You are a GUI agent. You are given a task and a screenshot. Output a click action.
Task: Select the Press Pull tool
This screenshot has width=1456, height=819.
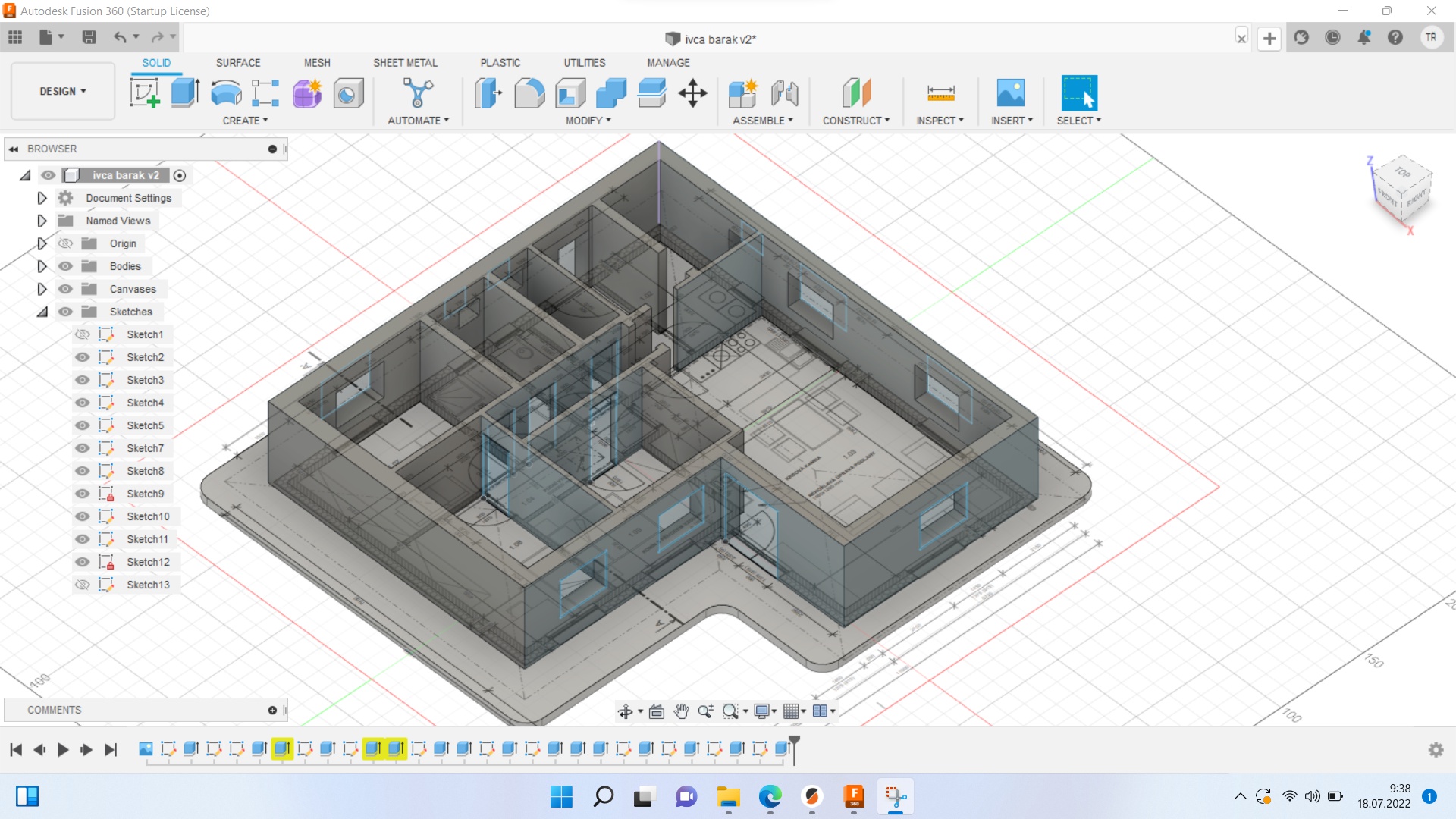488,93
